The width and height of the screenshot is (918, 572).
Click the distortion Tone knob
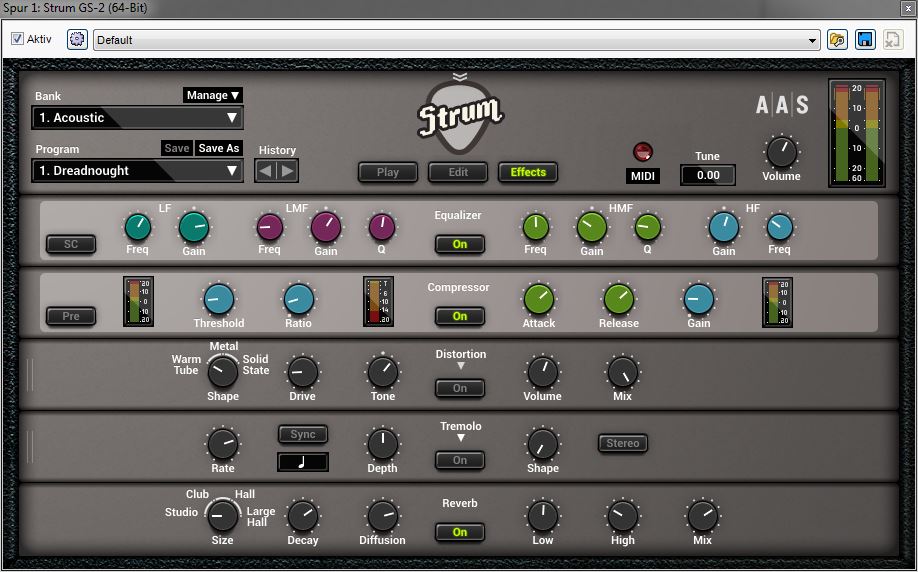click(383, 372)
